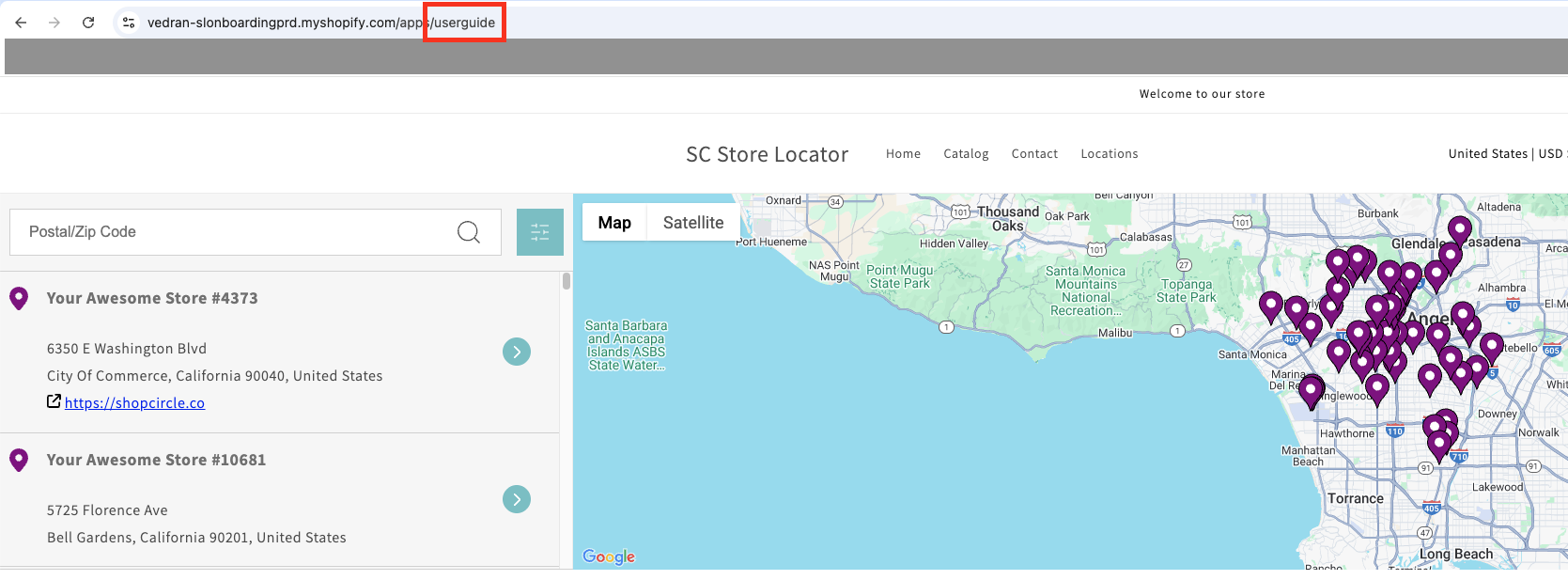Select the Your Awesome Store #4373 title
This screenshot has width=1568, height=580.
pyautogui.click(x=152, y=298)
